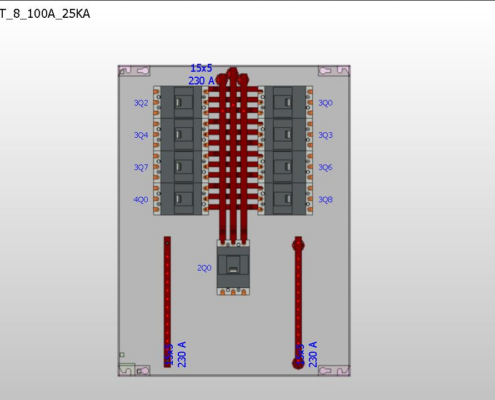Click the 230 A label of right busbar
Screen dimensions: 495x400
(313, 354)
